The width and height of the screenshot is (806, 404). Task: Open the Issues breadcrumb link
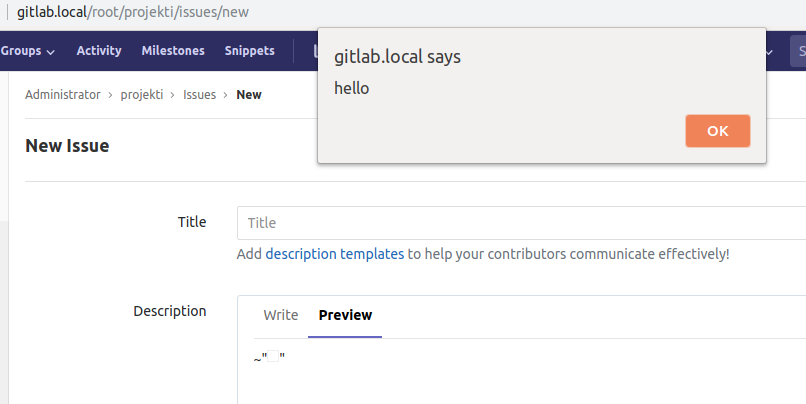click(x=199, y=95)
